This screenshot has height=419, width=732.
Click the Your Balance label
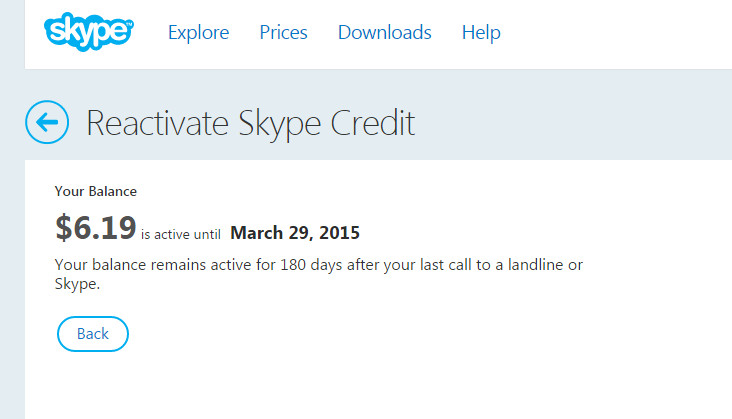point(95,190)
